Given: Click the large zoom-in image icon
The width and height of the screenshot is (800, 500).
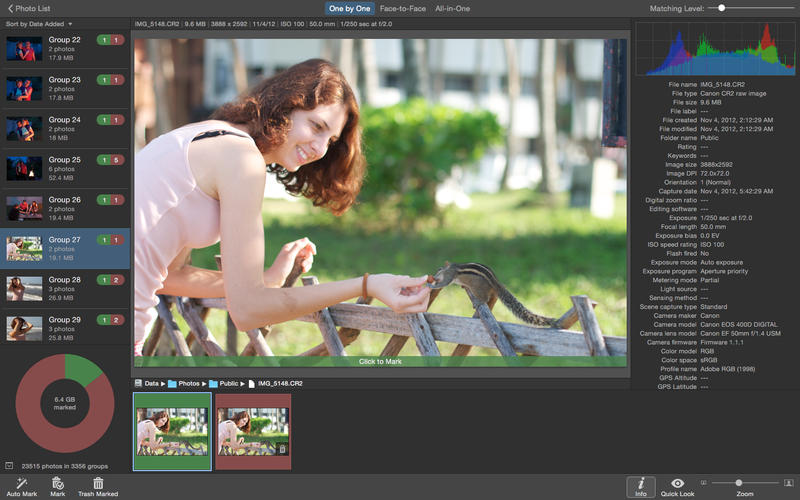Looking at the screenshot, I should pyautogui.click(x=788, y=483).
